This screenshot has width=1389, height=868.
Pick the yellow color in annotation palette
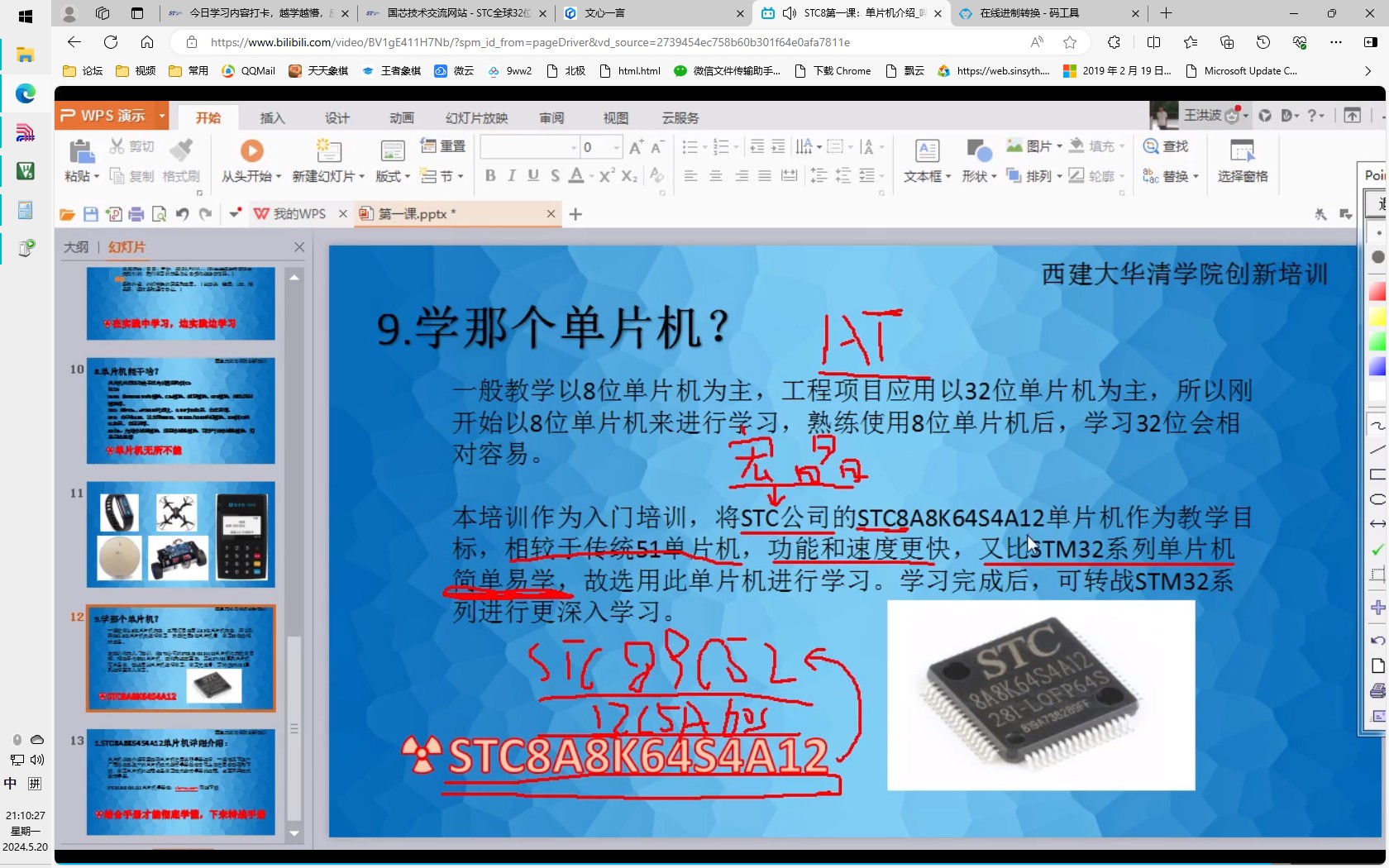[x=1377, y=317]
